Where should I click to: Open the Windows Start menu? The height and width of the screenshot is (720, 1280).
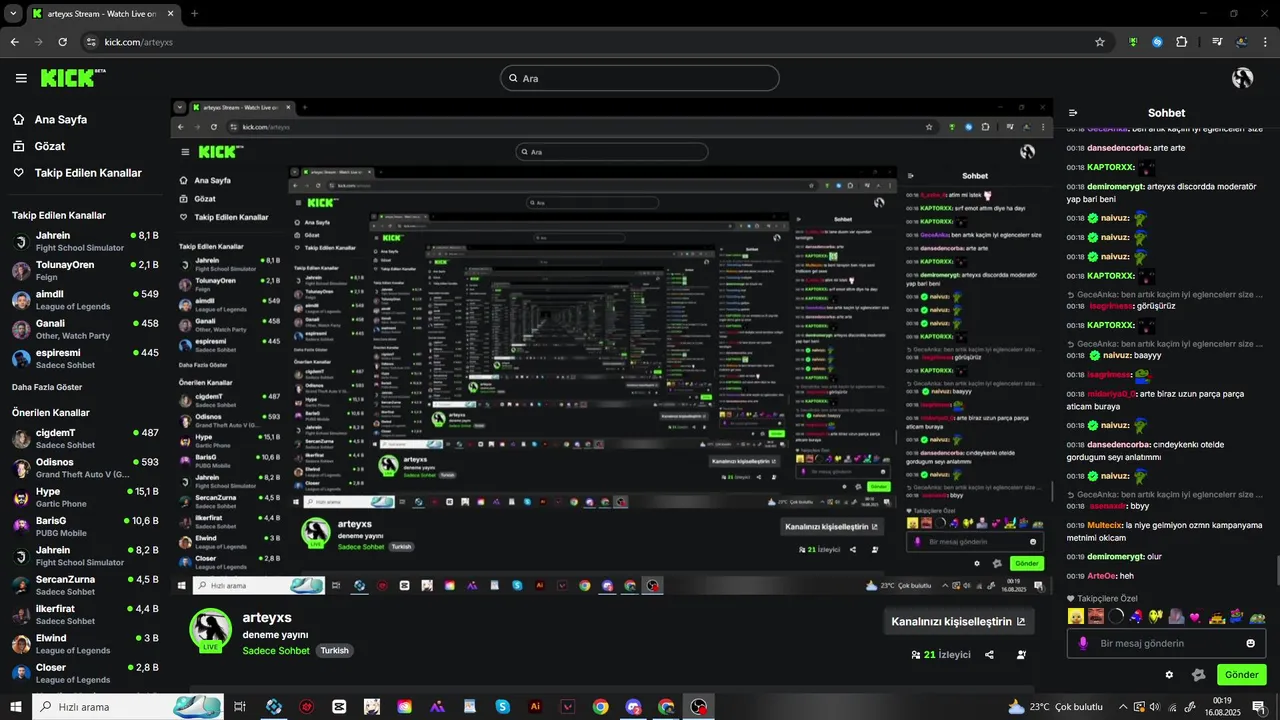coord(15,707)
